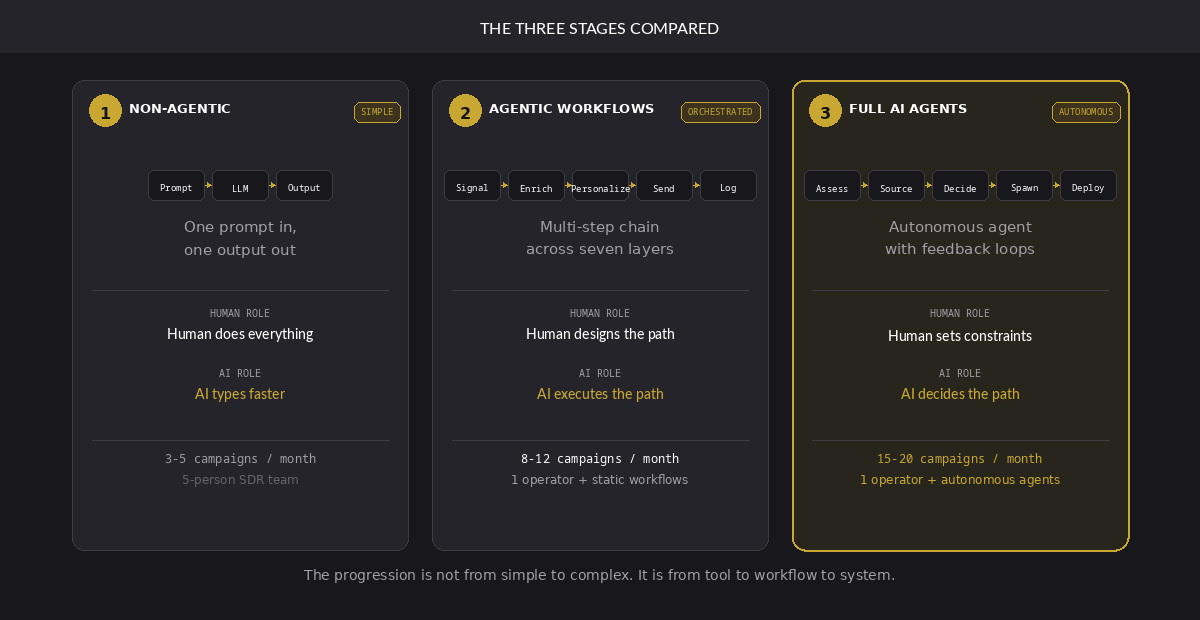1200x620 pixels.
Task: Click the Decide step box
Action: coord(960,186)
